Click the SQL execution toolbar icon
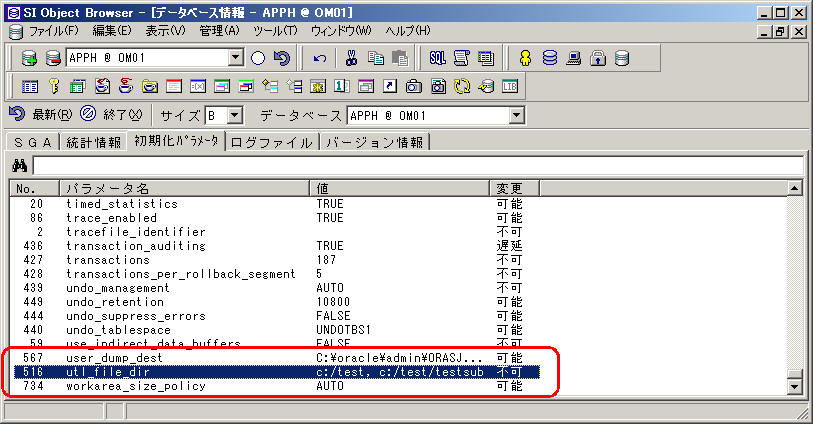 pyautogui.click(x=438, y=58)
